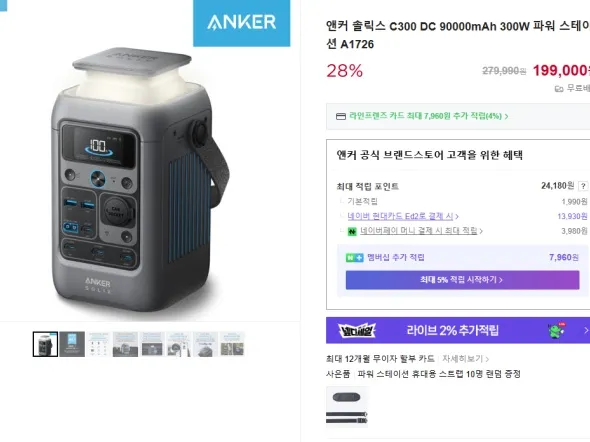Click the 최대 5% 적립 시작하기 button

(x=462, y=280)
